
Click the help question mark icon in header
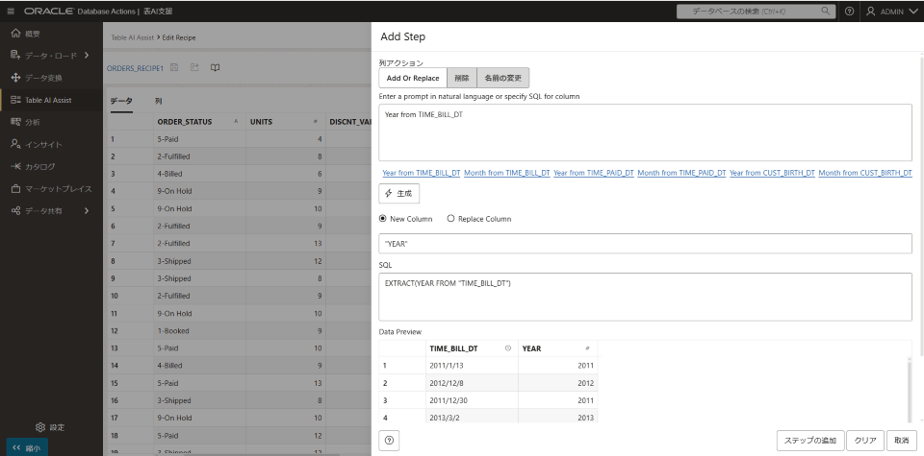pyautogui.click(x=875, y=11)
